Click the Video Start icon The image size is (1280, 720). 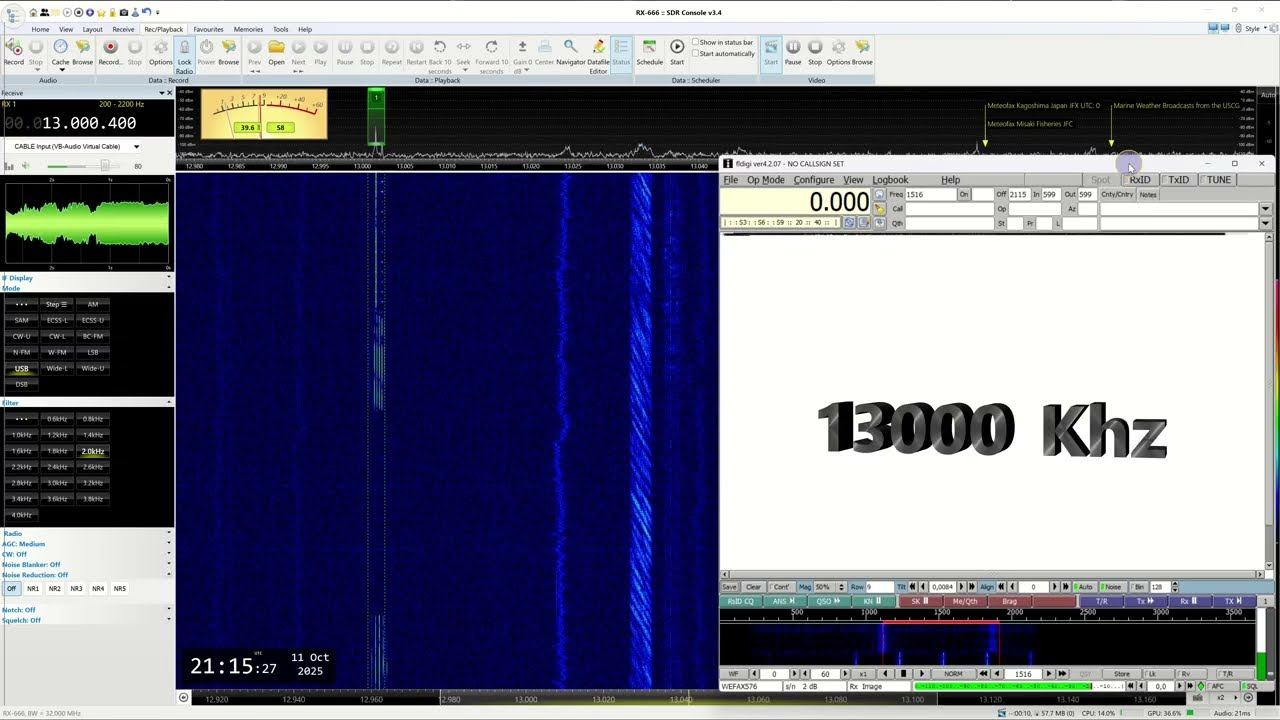point(771,47)
